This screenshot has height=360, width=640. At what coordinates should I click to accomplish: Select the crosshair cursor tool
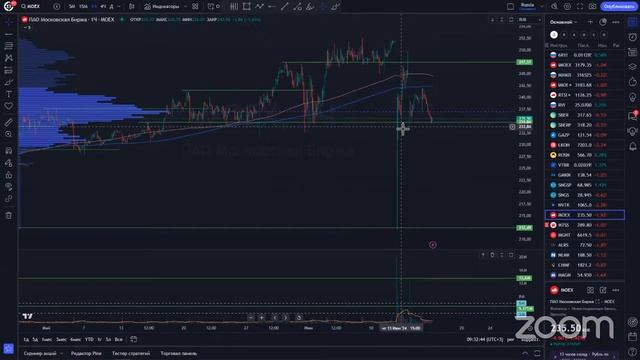pyautogui.click(x=9, y=22)
